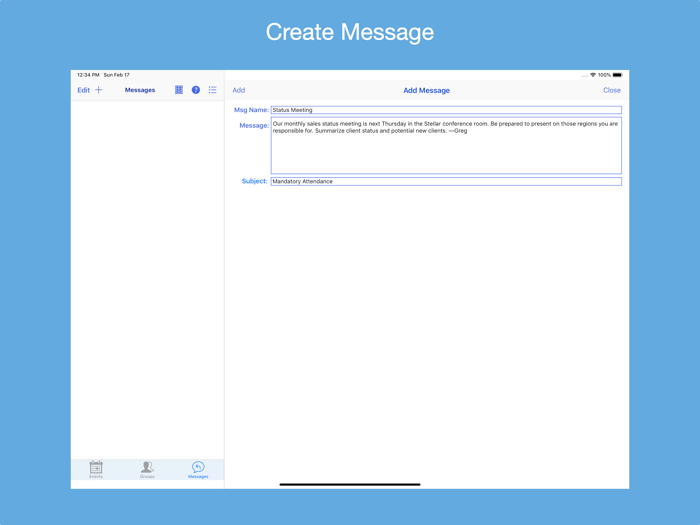Click the Edit button in Messages panel
The height and width of the screenshot is (525, 700).
[83, 90]
